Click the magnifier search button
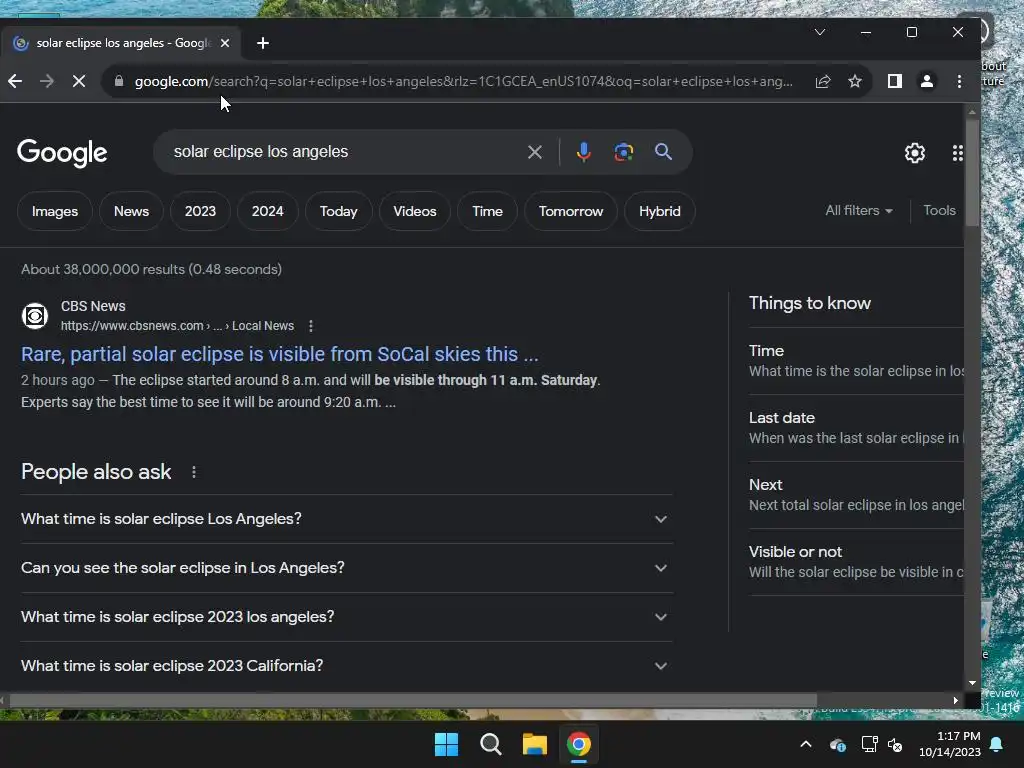Image resolution: width=1024 pixels, height=768 pixels. coord(664,152)
